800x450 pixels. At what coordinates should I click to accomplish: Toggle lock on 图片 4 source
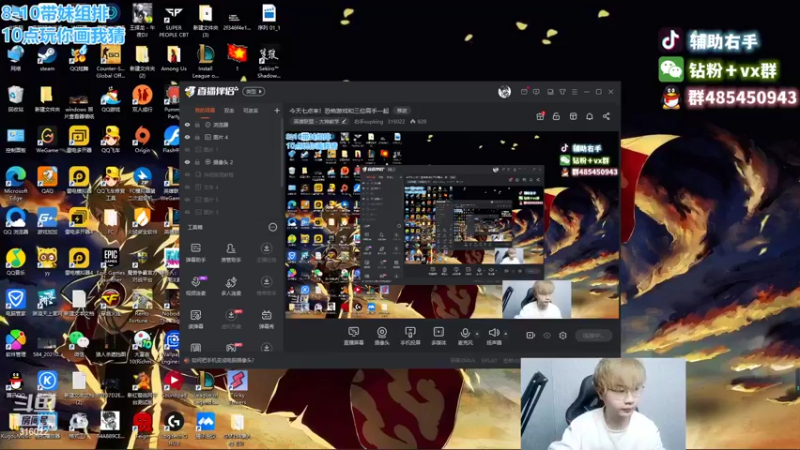coord(197,137)
